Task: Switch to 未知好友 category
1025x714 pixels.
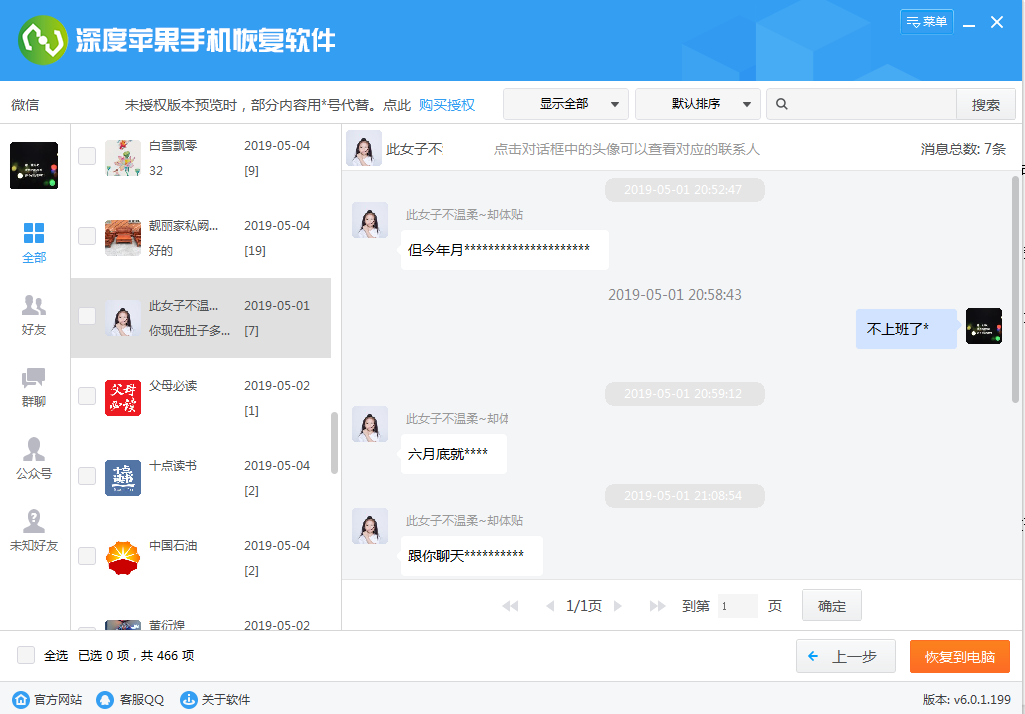Action: (34, 531)
